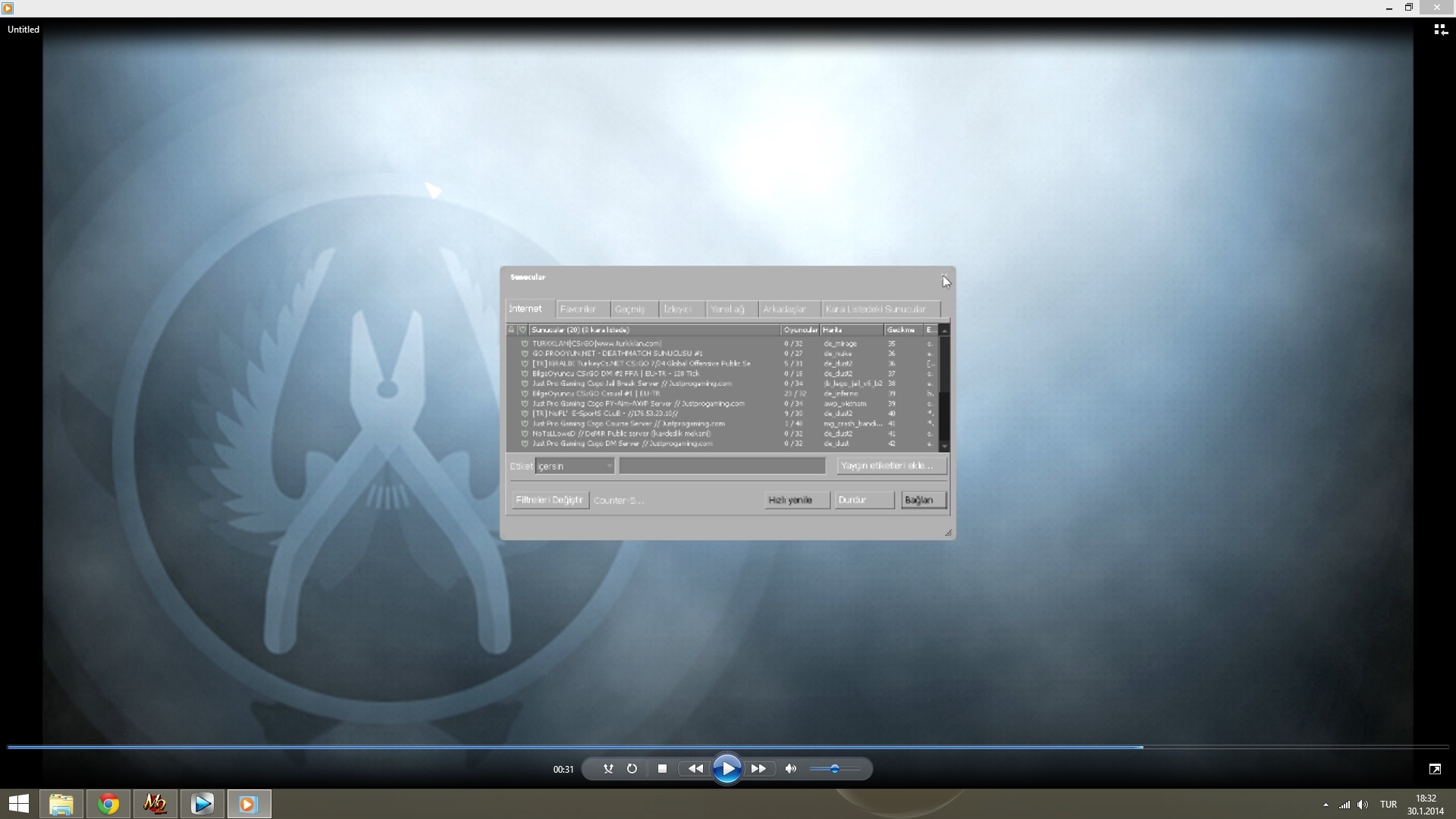
Task: Stop the video playback
Action: click(x=662, y=769)
